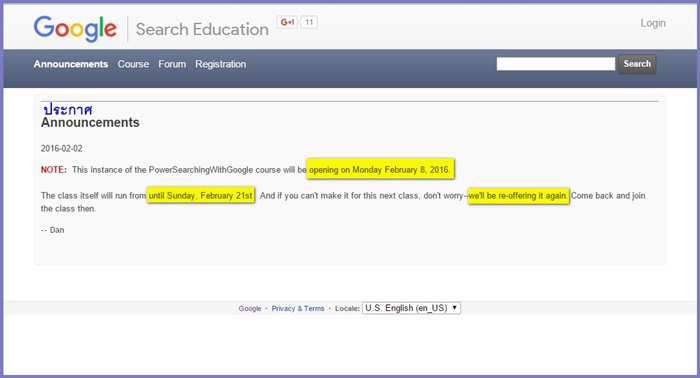This screenshot has height=378, width=700.
Task: Click the Thai heading ประกาศ
Action: [67, 109]
